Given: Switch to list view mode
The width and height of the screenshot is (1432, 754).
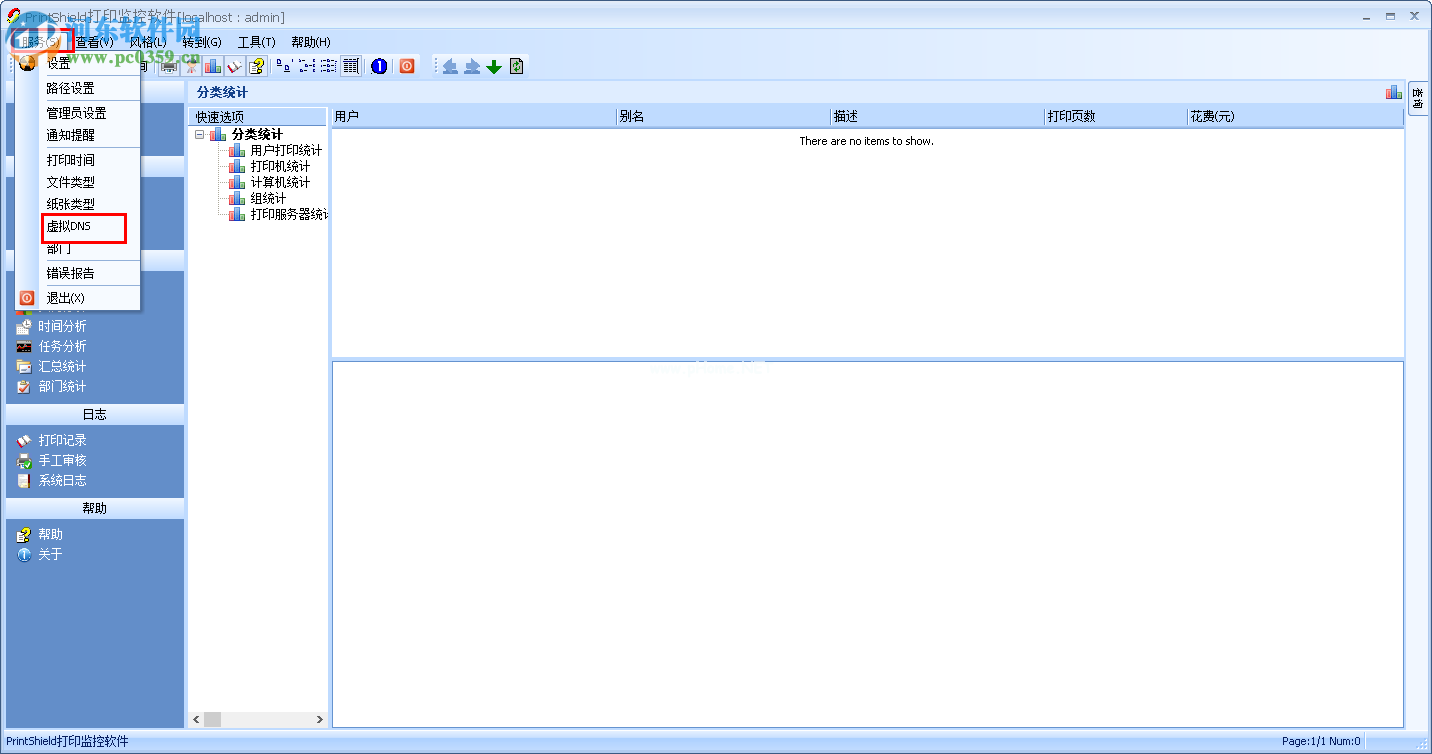Looking at the screenshot, I should click(329, 66).
